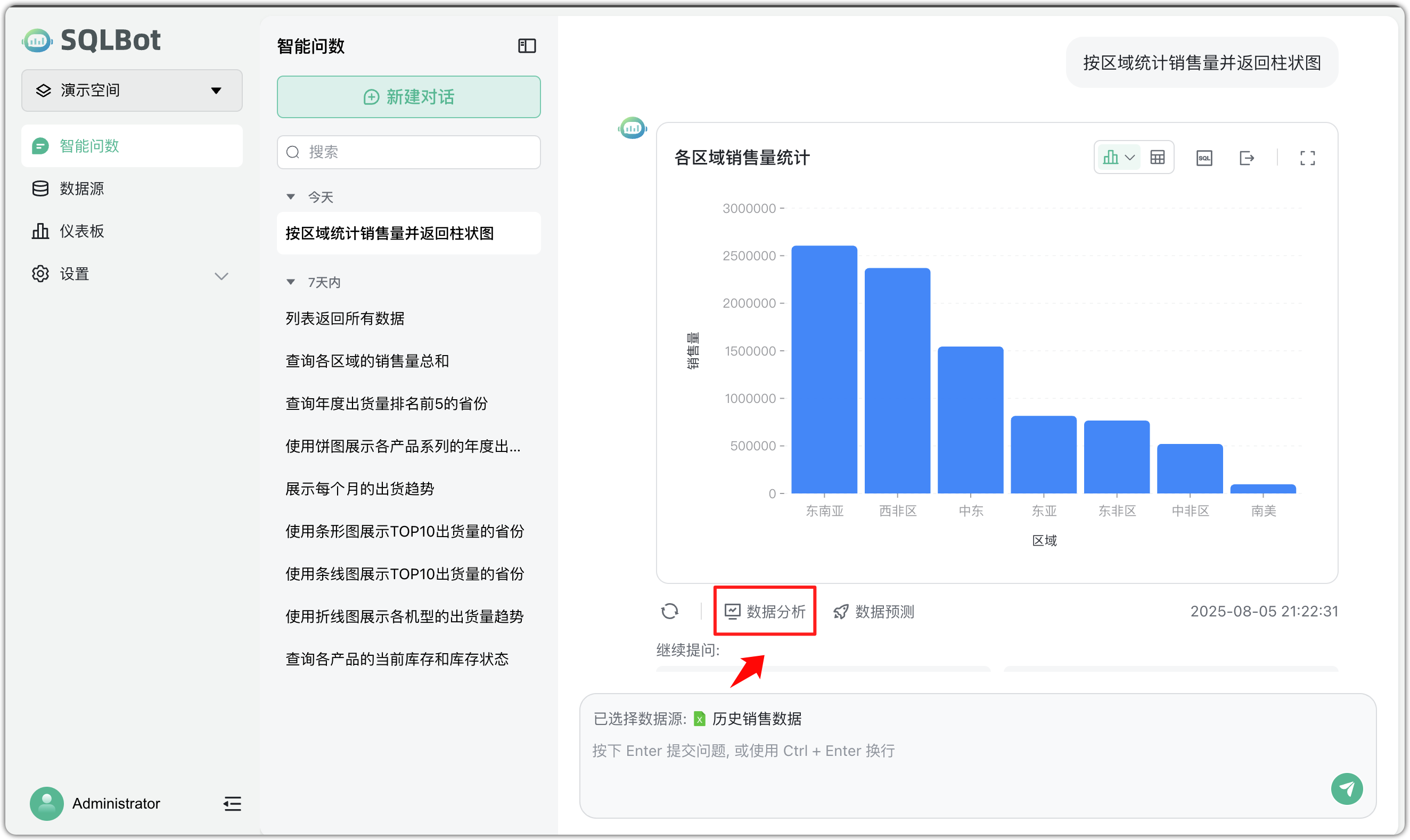Expand the chart type selector dropdown
This screenshot has width=1410, height=840.
tap(1130, 157)
